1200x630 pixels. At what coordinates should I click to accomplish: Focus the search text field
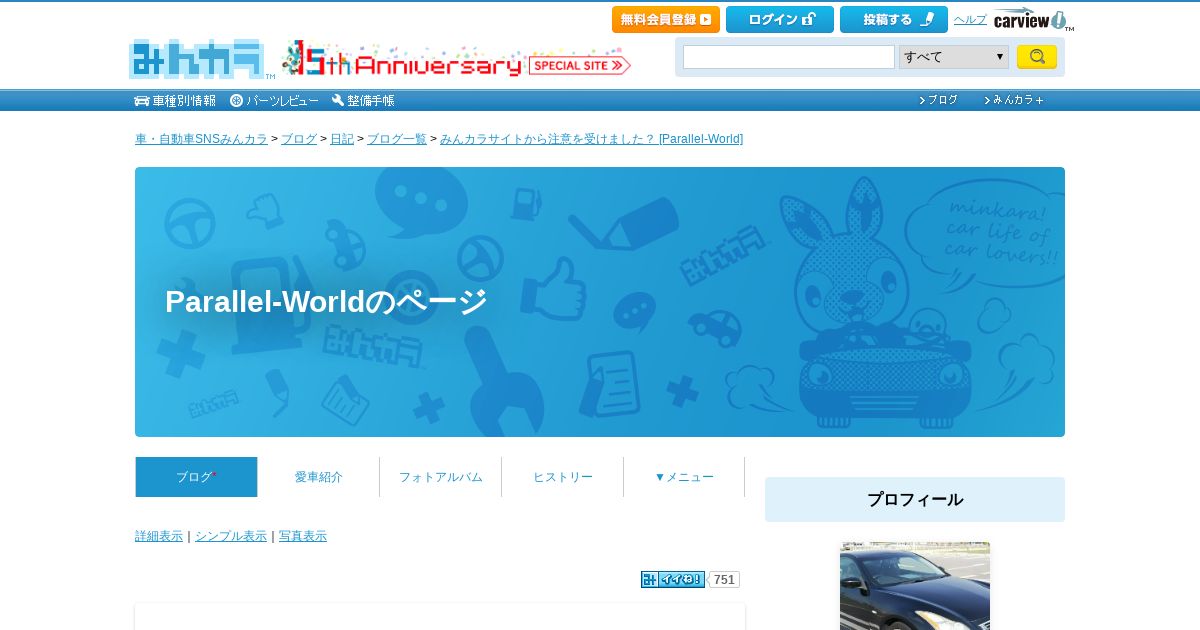789,57
